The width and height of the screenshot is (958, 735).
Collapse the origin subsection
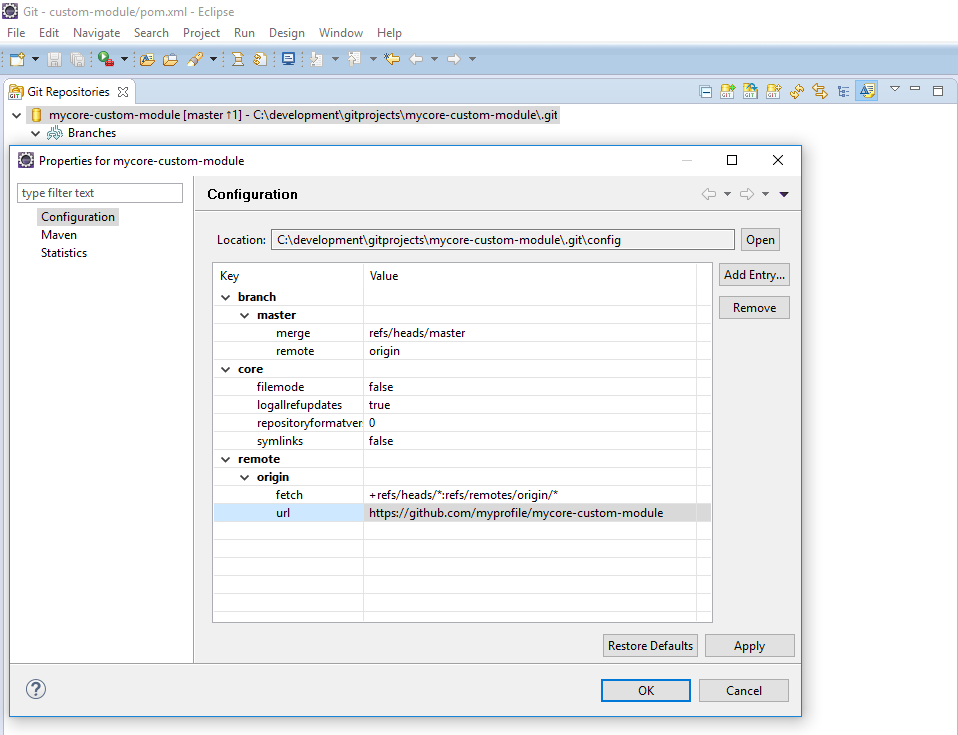tap(244, 478)
